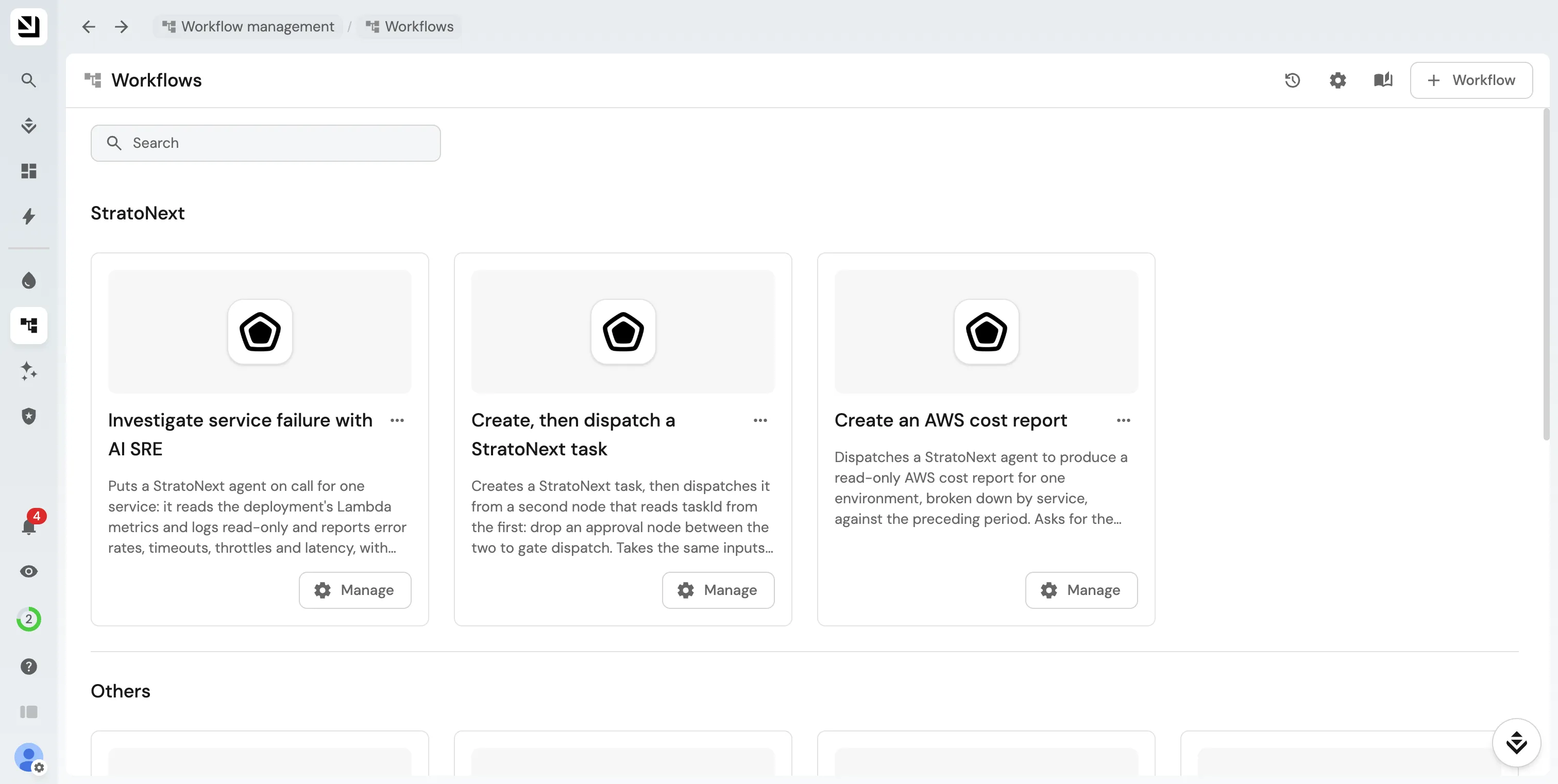
Task: Open the 'Investigate service failure with AI SRE' title
Action: 240,435
